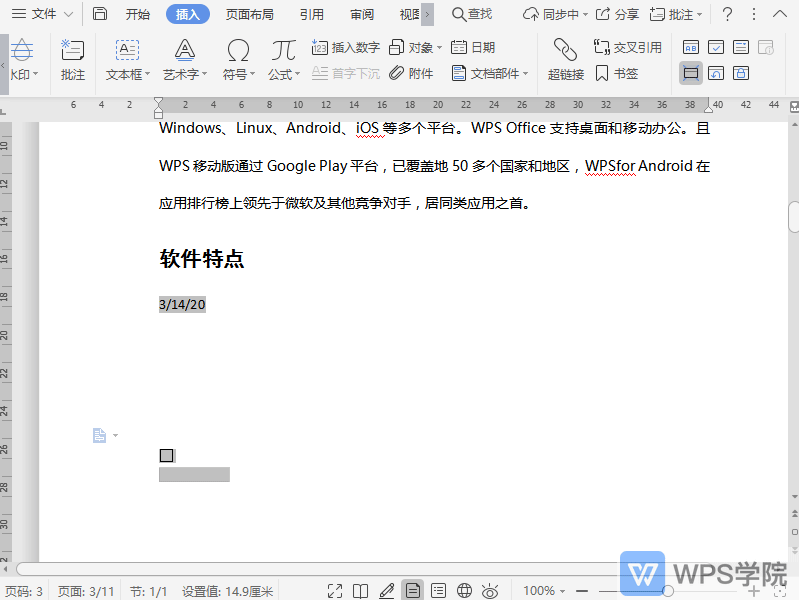
Task: Enter full screen view icon
Action: [x=335, y=591]
